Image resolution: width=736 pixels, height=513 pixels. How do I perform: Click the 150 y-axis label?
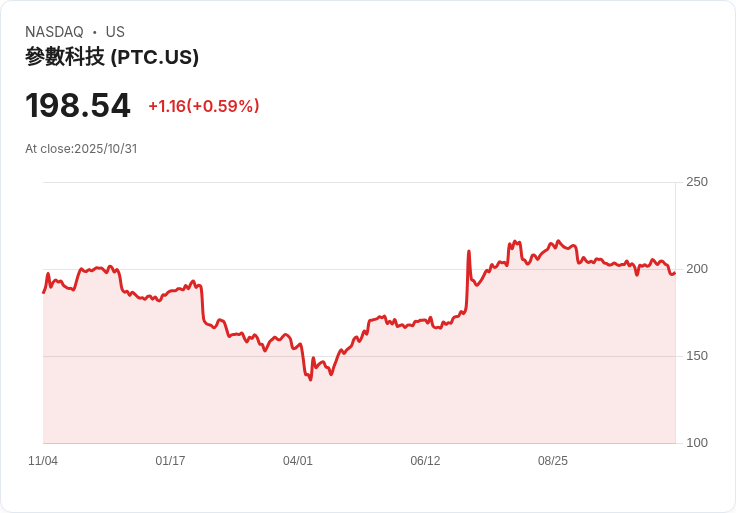pyautogui.click(x=697, y=356)
